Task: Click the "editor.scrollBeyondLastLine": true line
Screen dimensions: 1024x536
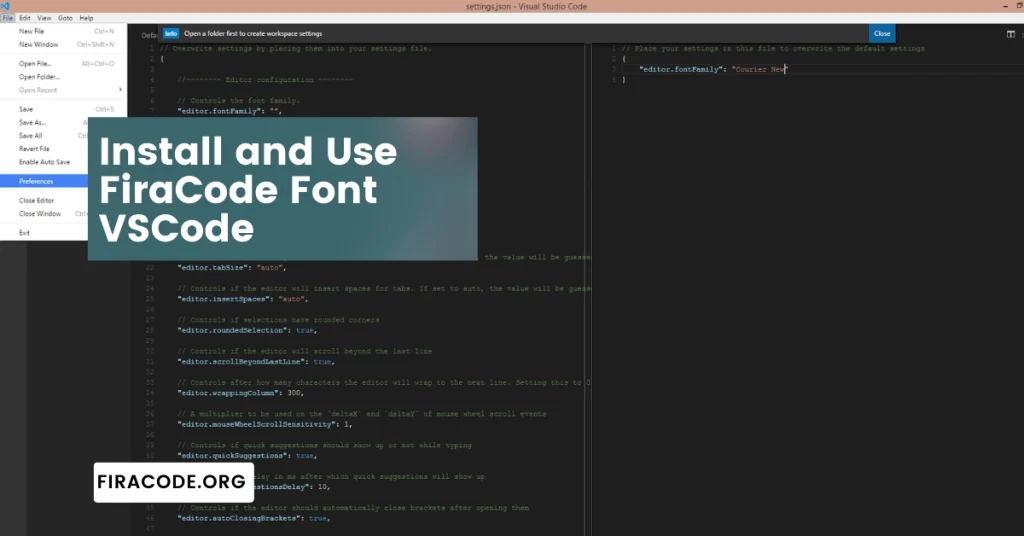Action: pos(255,362)
